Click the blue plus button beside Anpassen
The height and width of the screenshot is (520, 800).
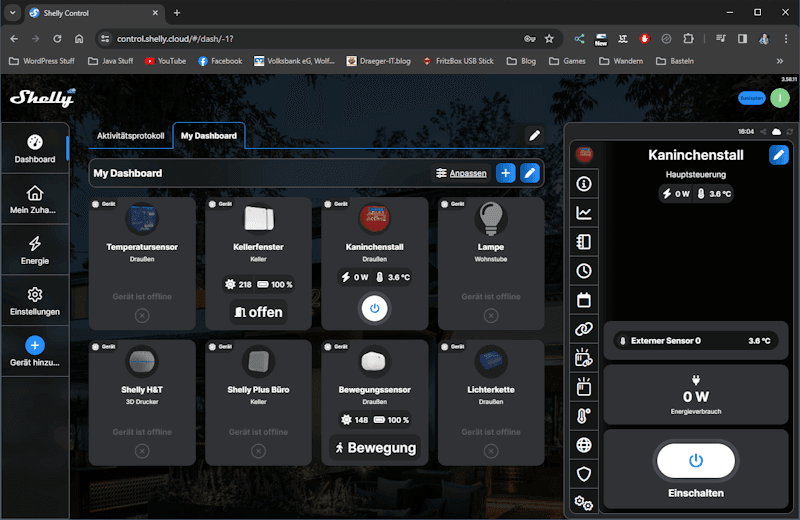506,173
